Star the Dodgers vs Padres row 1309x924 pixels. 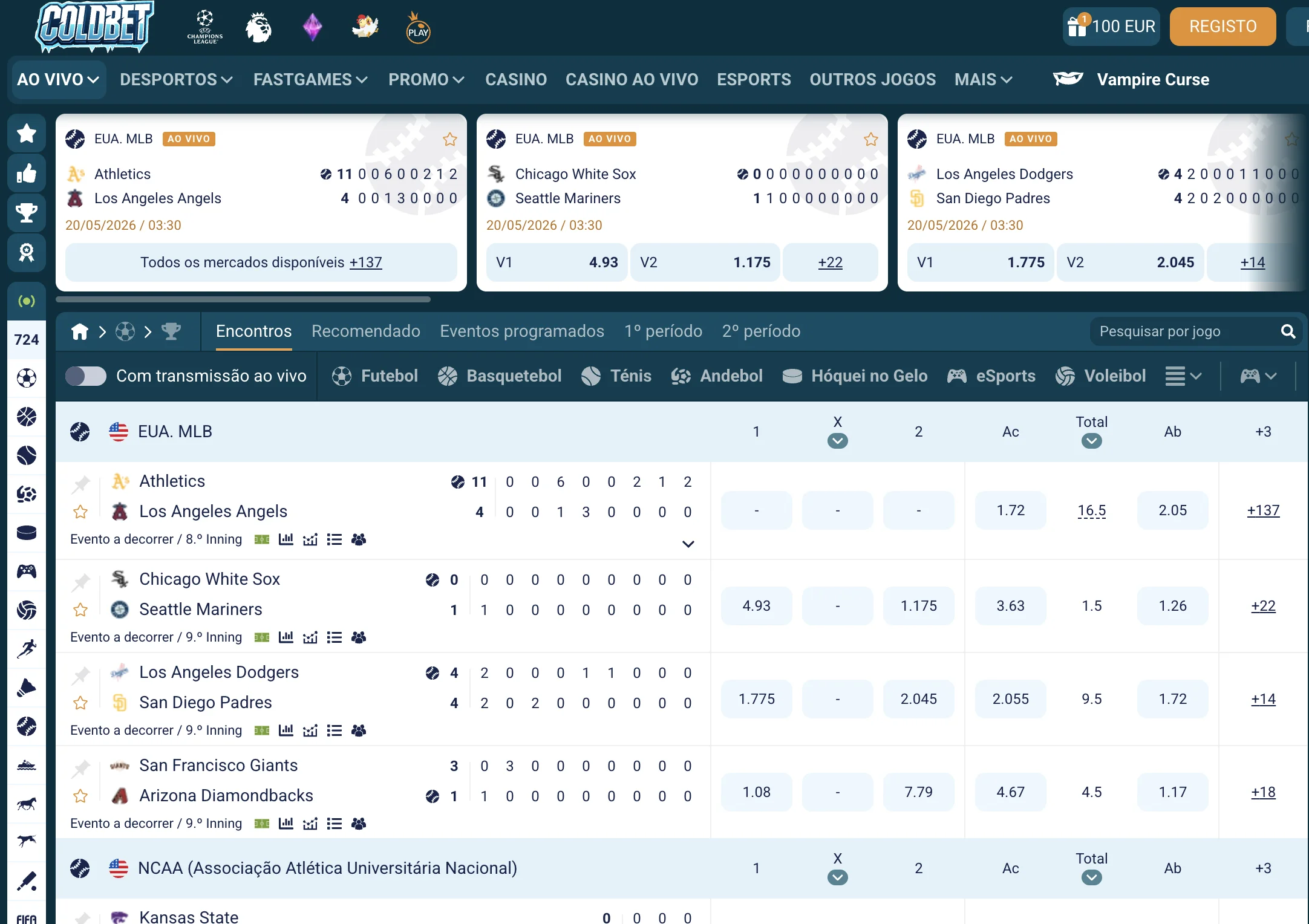click(x=80, y=703)
